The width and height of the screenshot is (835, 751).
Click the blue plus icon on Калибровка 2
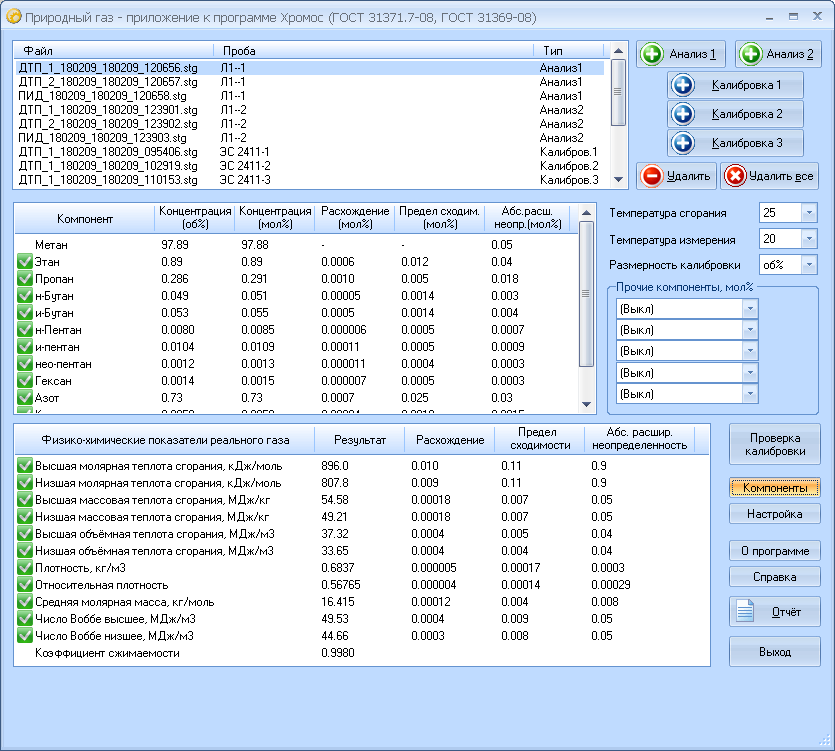click(x=684, y=114)
